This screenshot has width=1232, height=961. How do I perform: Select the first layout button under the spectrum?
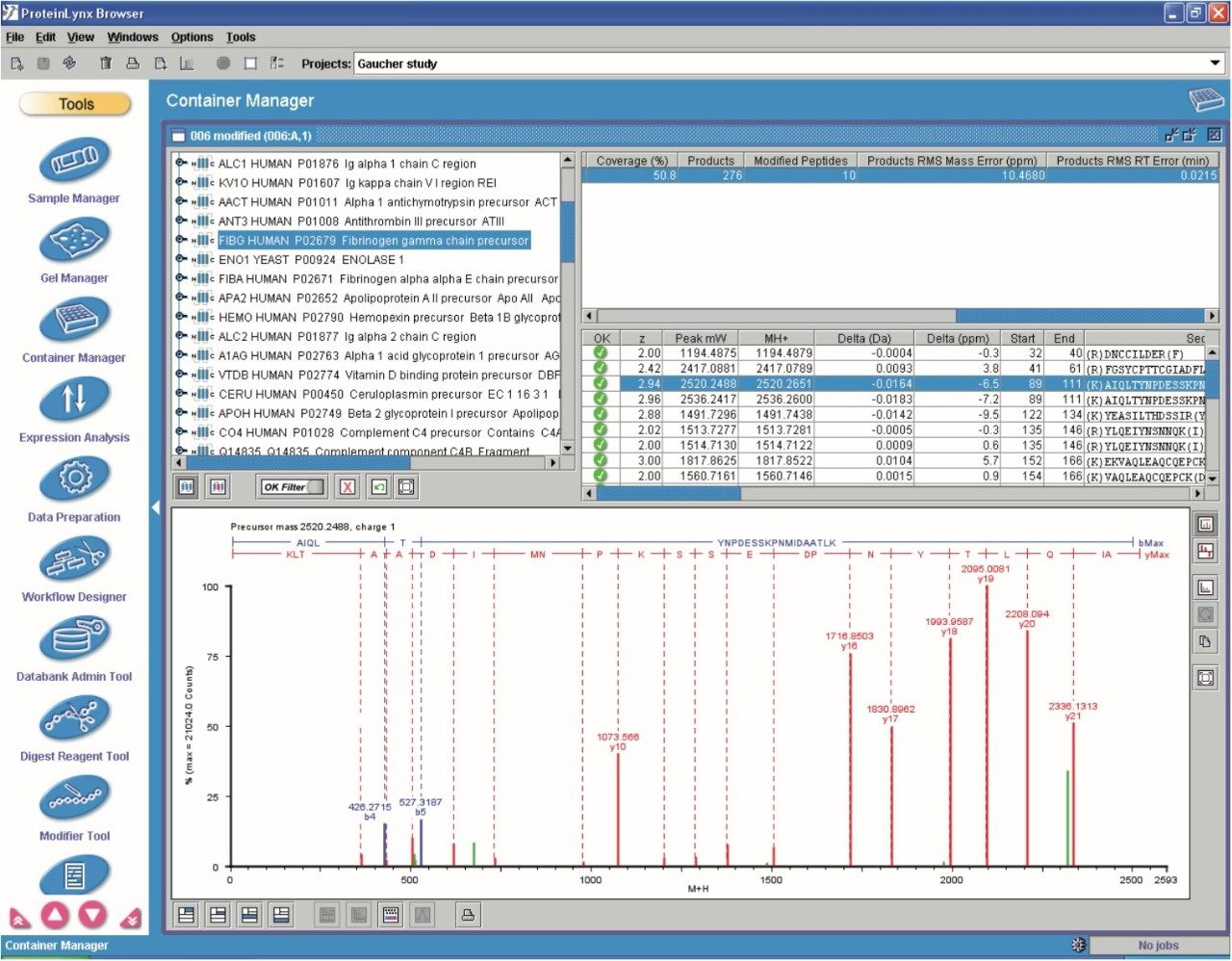[187, 915]
